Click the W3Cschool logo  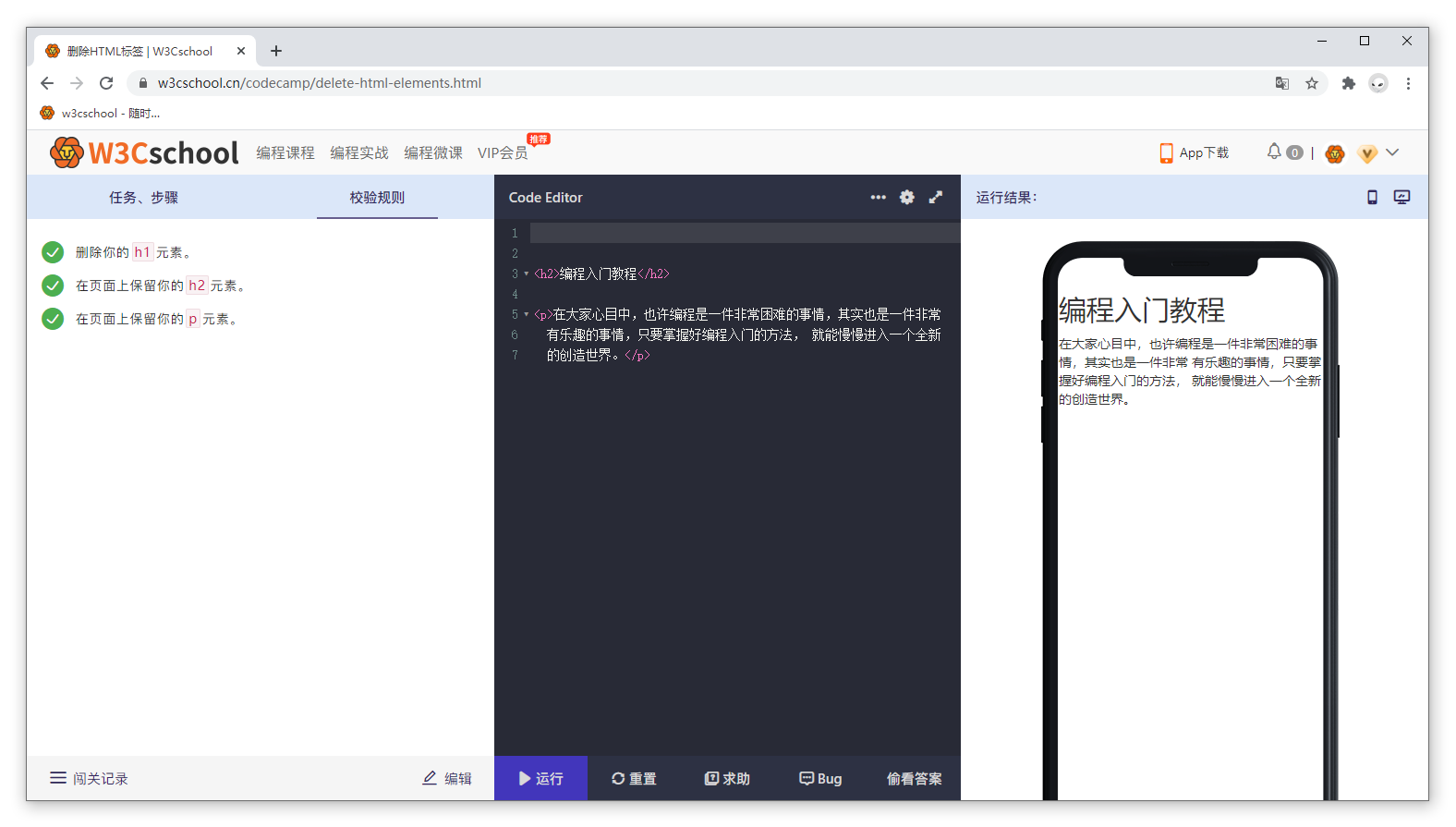point(144,152)
